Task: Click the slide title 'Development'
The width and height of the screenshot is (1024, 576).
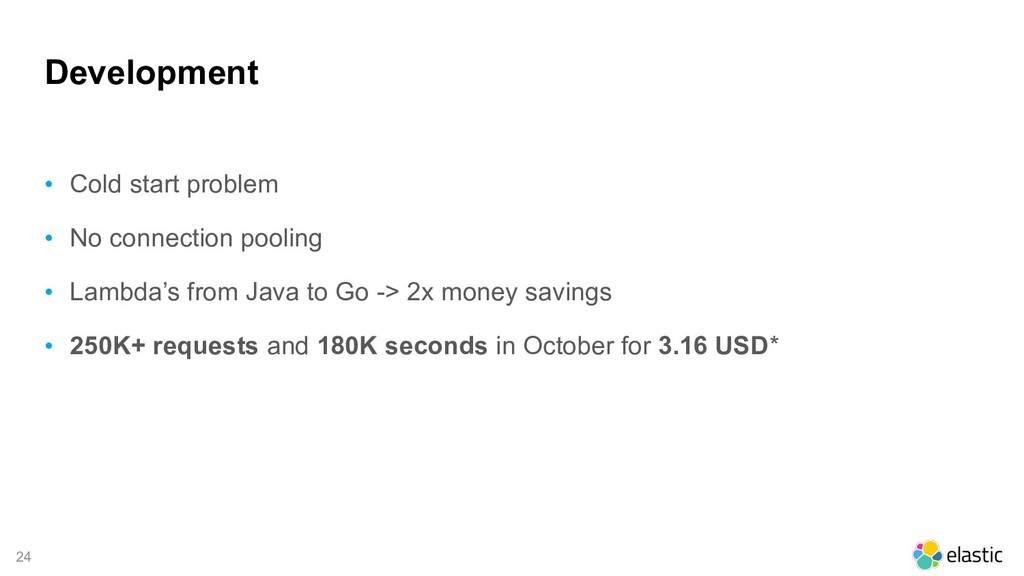Action: (x=152, y=72)
